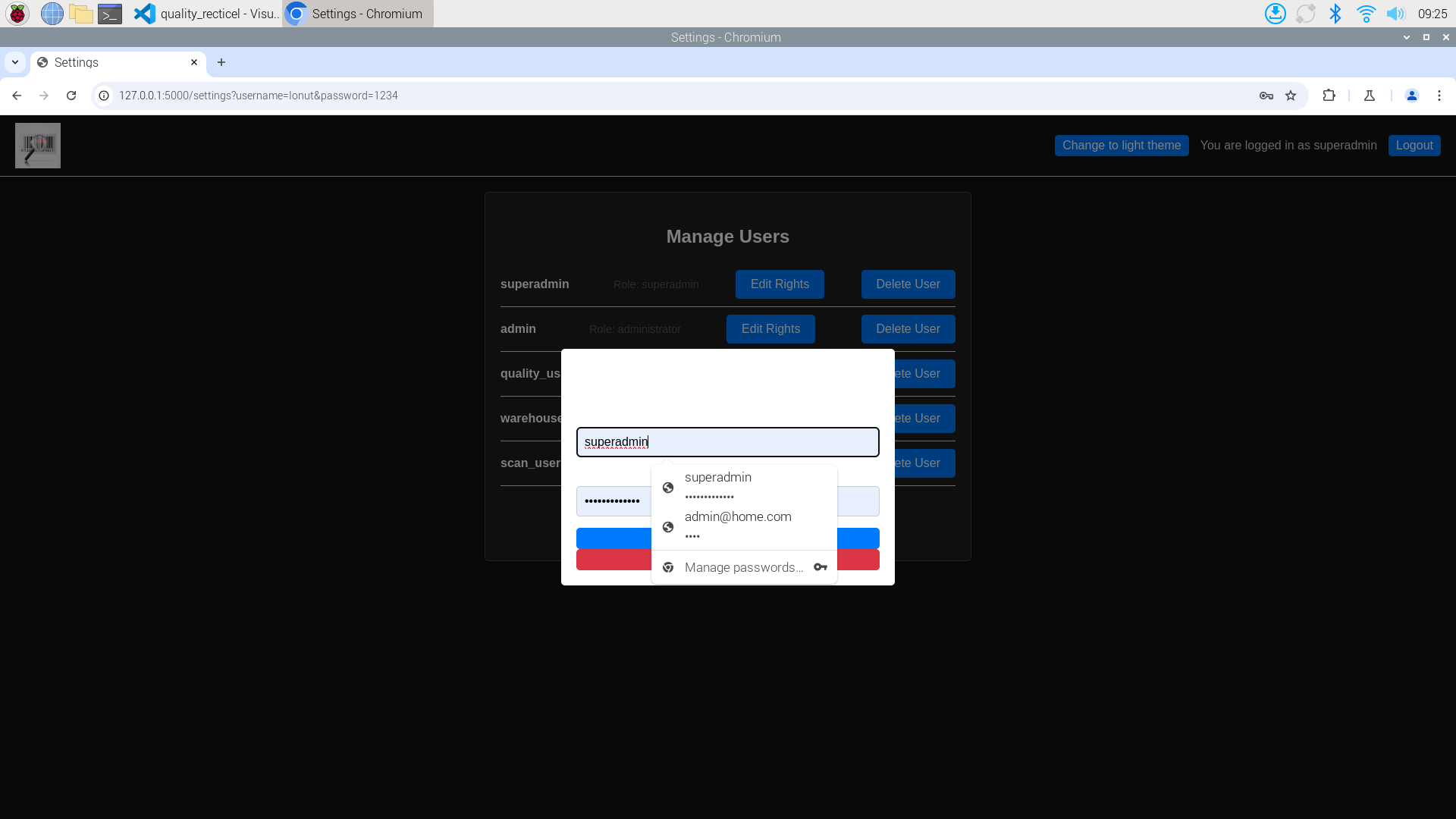Open the browser profile avatar icon

pyautogui.click(x=1412, y=96)
